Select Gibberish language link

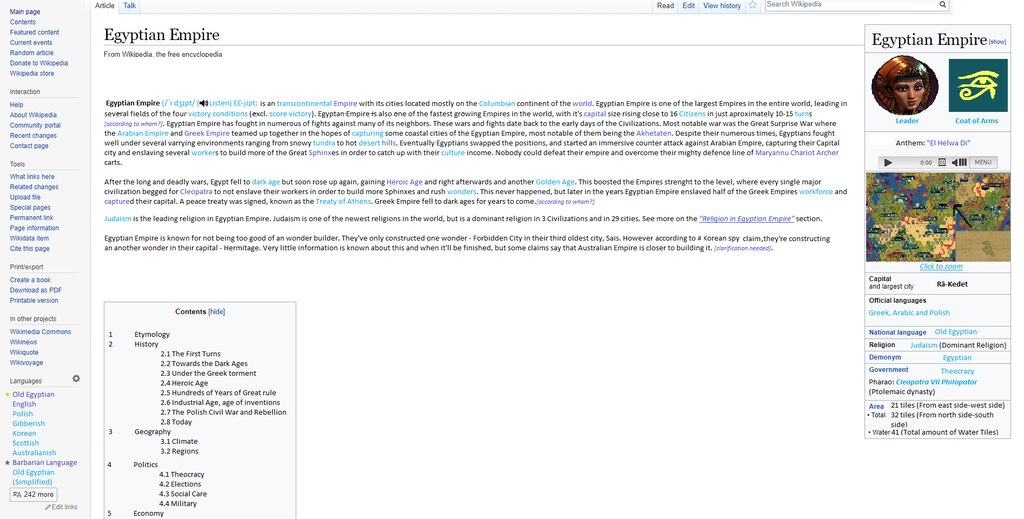pyautogui.click(x=29, y=424)
